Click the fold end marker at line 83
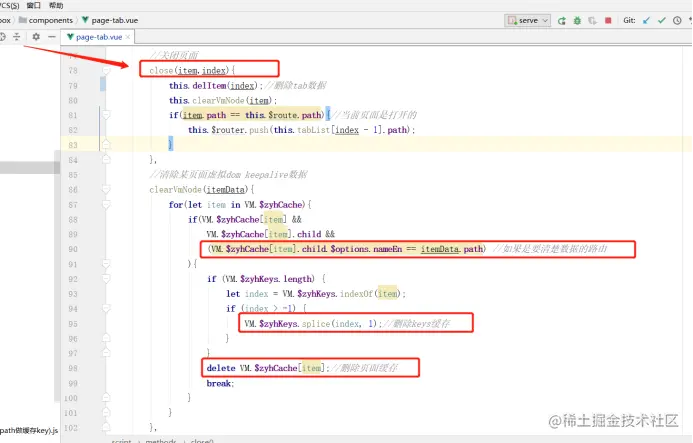693x443 pixels. 106,144
